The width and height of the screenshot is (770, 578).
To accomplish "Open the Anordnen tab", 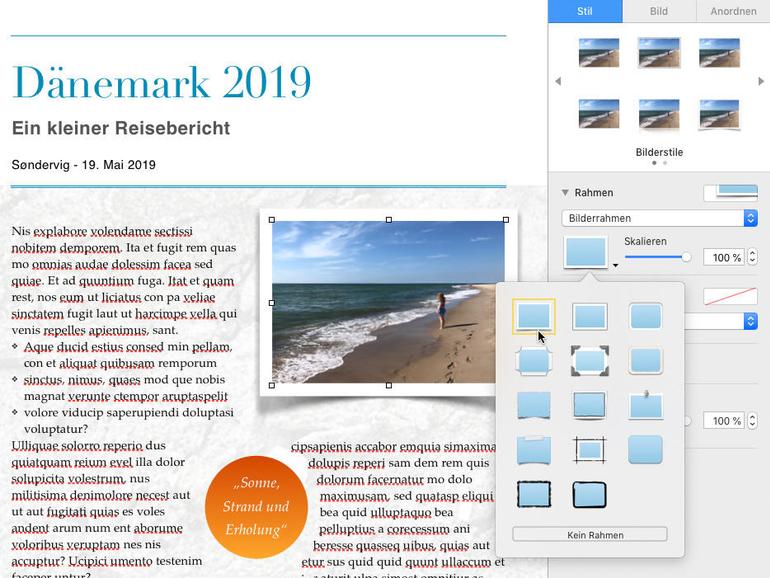I will coord(733,11).
